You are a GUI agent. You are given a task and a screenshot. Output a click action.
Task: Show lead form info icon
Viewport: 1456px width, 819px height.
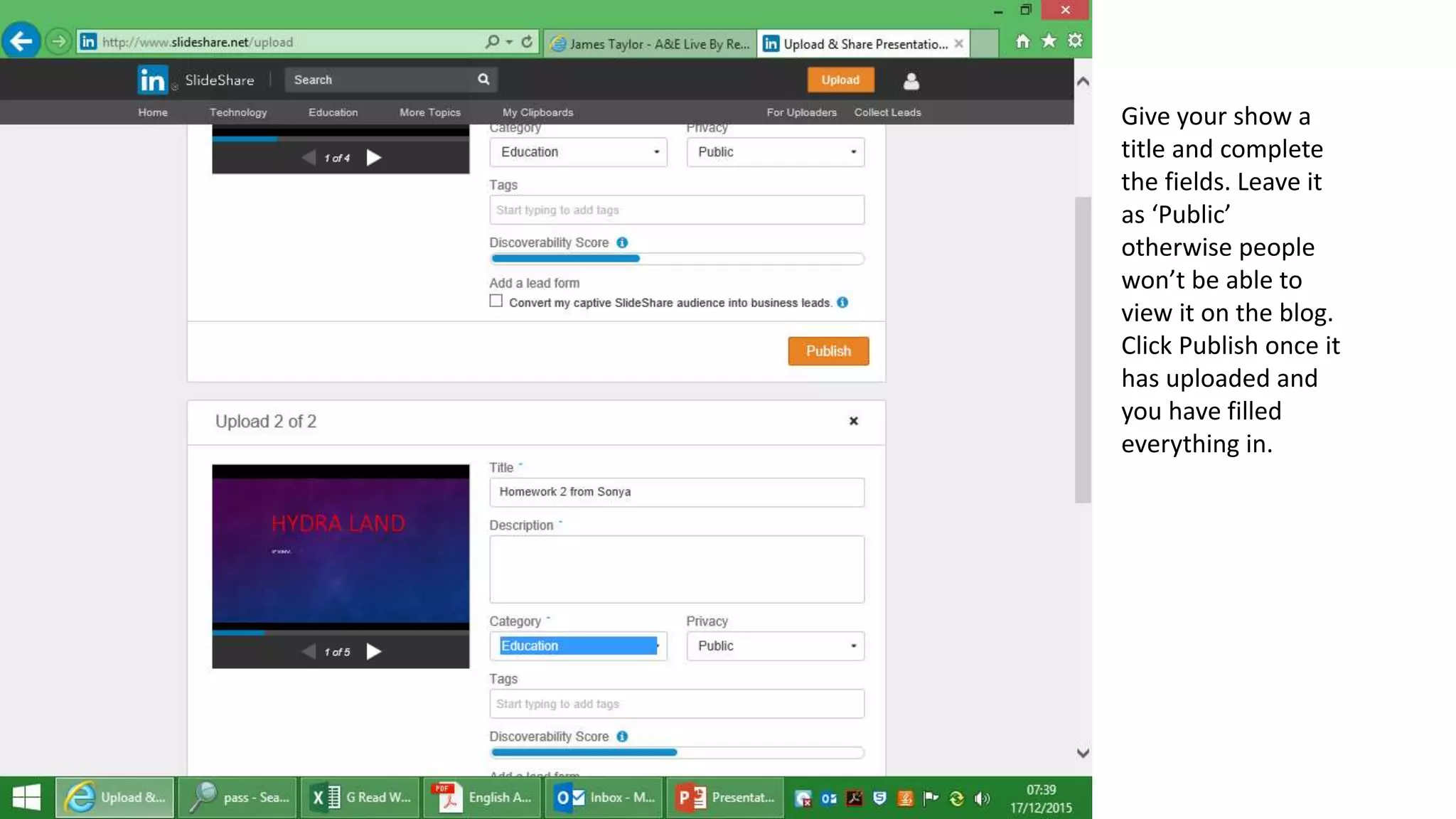(x=842, y=302)
